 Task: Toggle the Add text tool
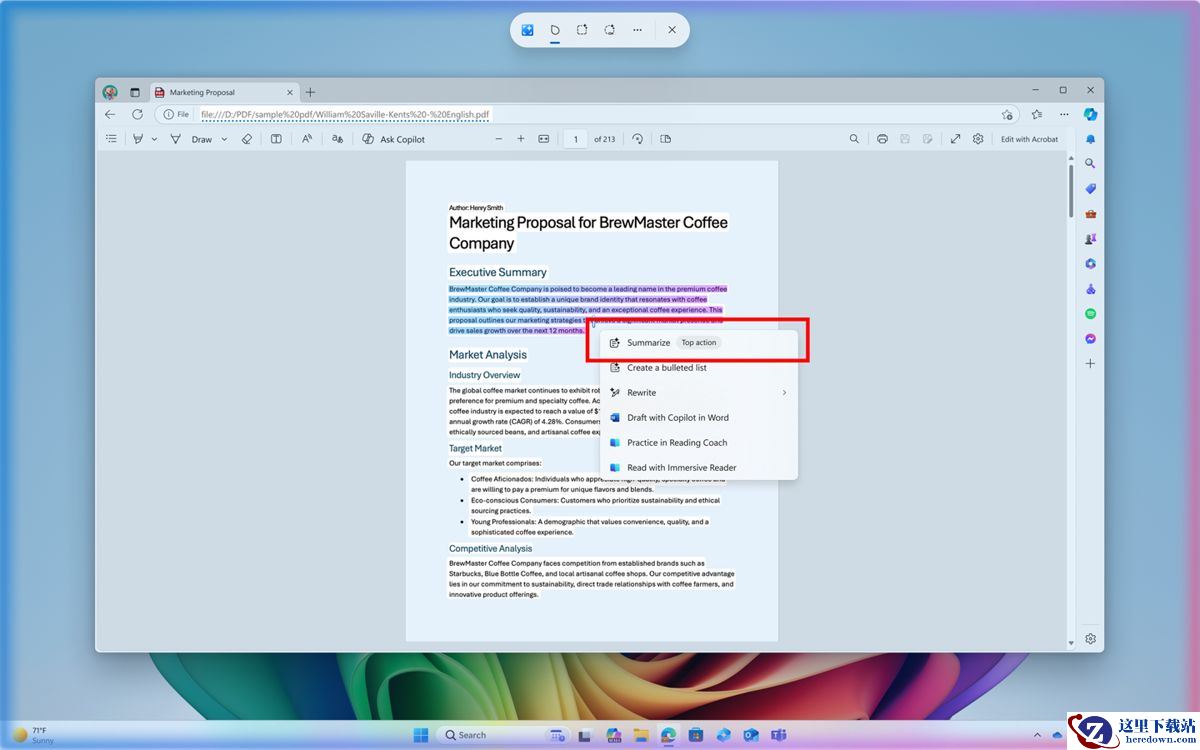pyautogui.click(x=276, y=139)
